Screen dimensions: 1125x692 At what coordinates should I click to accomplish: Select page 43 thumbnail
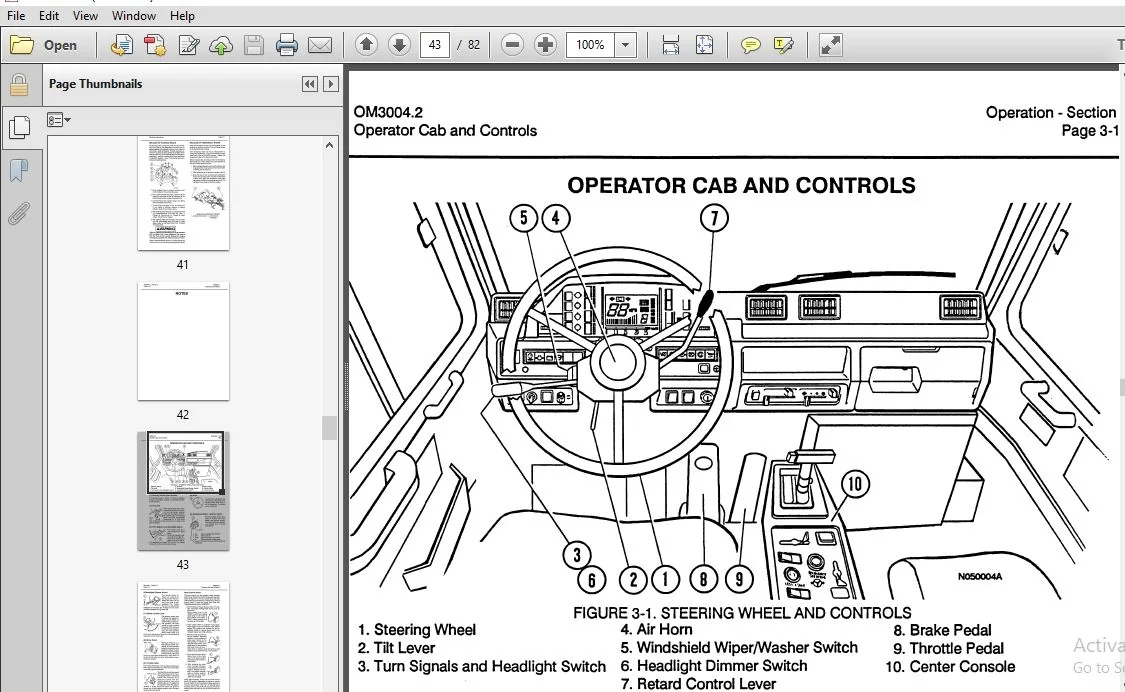point(183,491)
